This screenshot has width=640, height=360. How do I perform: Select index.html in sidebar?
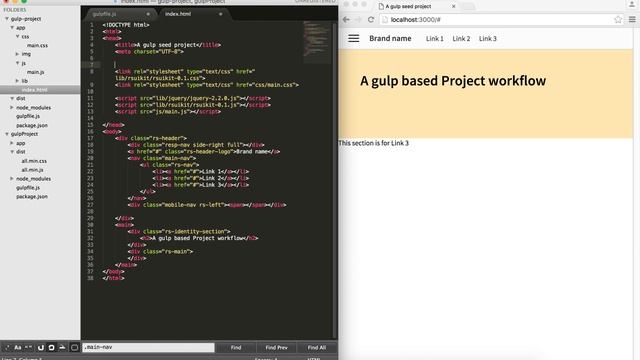[x=34, y=89]
